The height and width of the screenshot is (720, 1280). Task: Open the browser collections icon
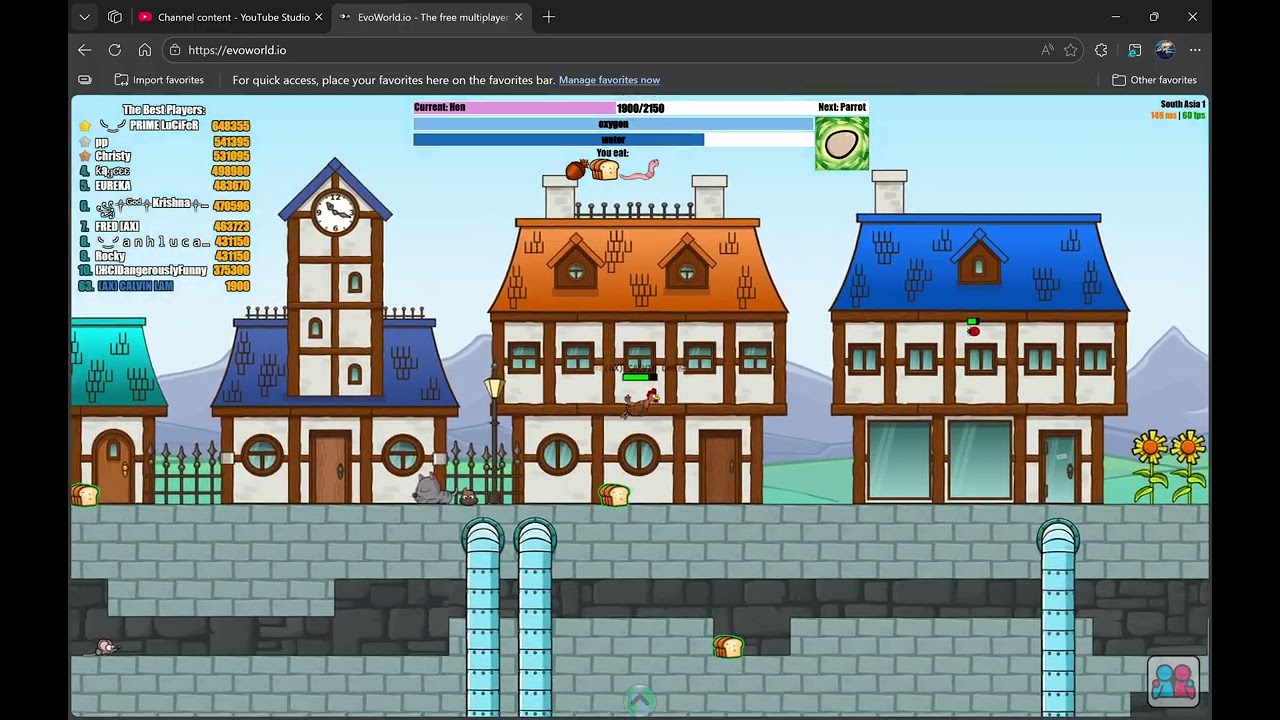[1135, 50]
